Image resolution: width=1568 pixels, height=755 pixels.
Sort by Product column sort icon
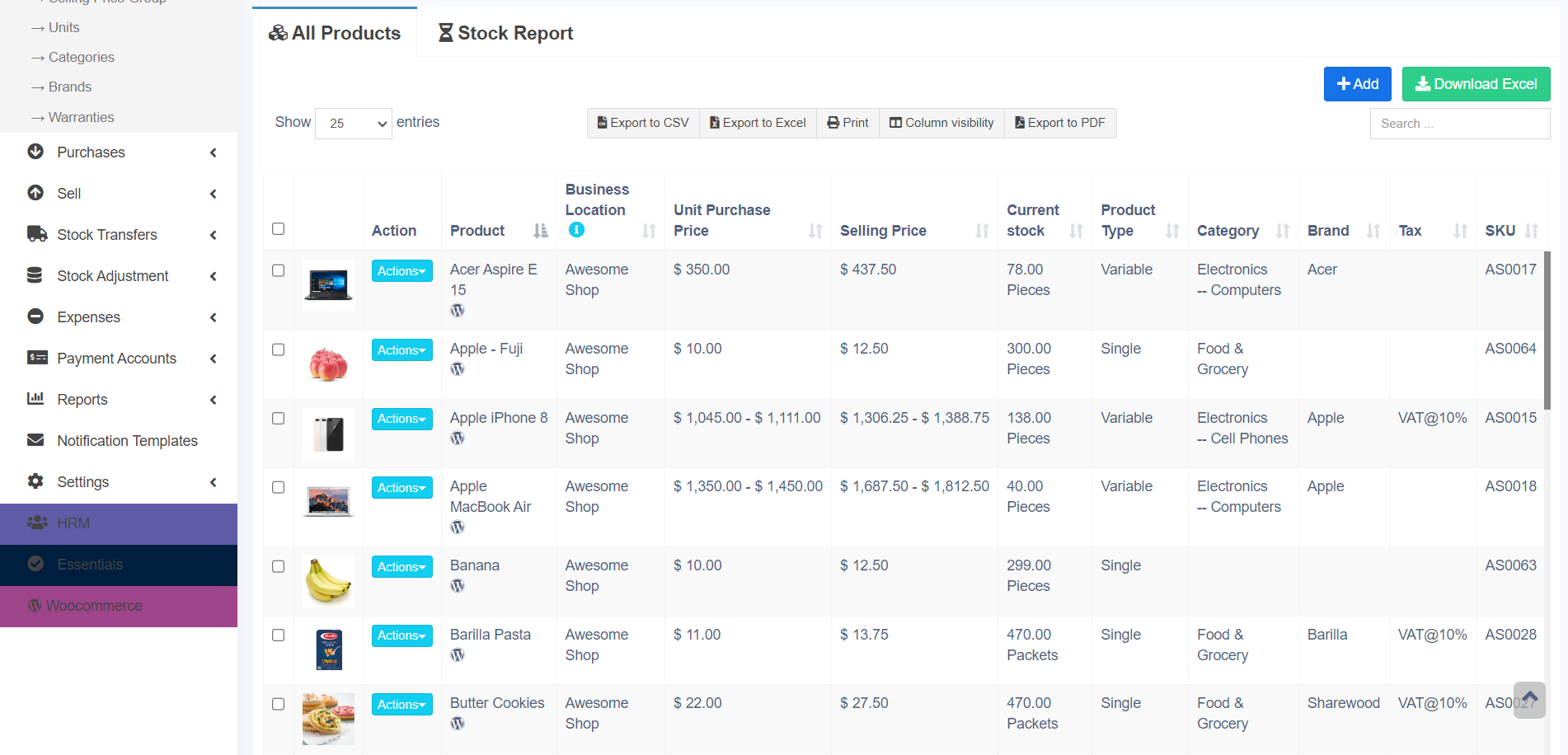(541, 231)
